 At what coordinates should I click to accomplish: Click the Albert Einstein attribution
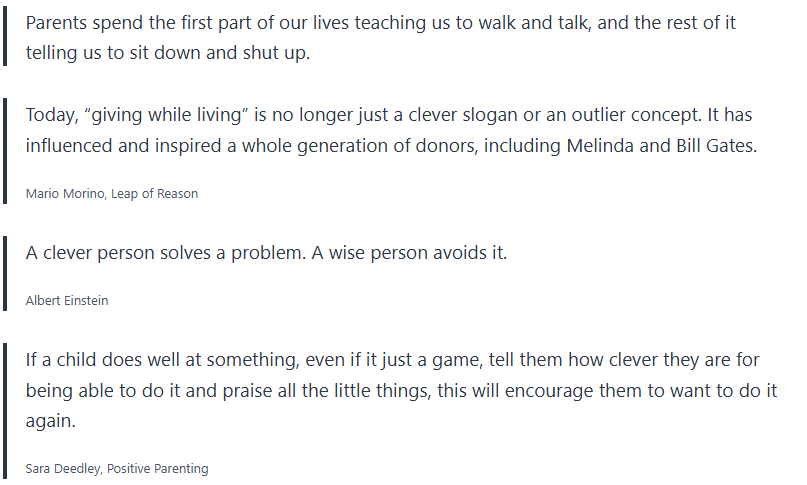click(66, 300)
